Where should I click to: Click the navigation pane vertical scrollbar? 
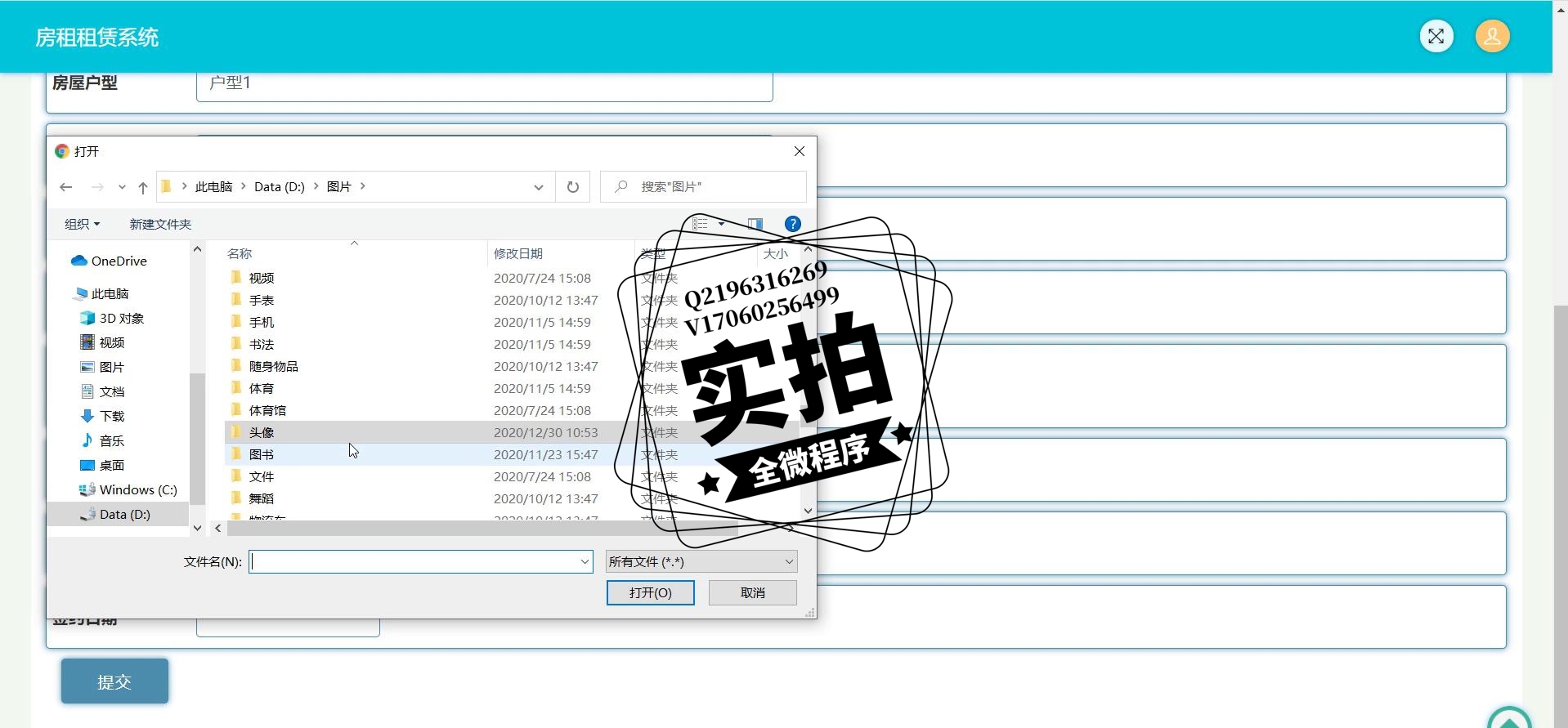(197, 437)
